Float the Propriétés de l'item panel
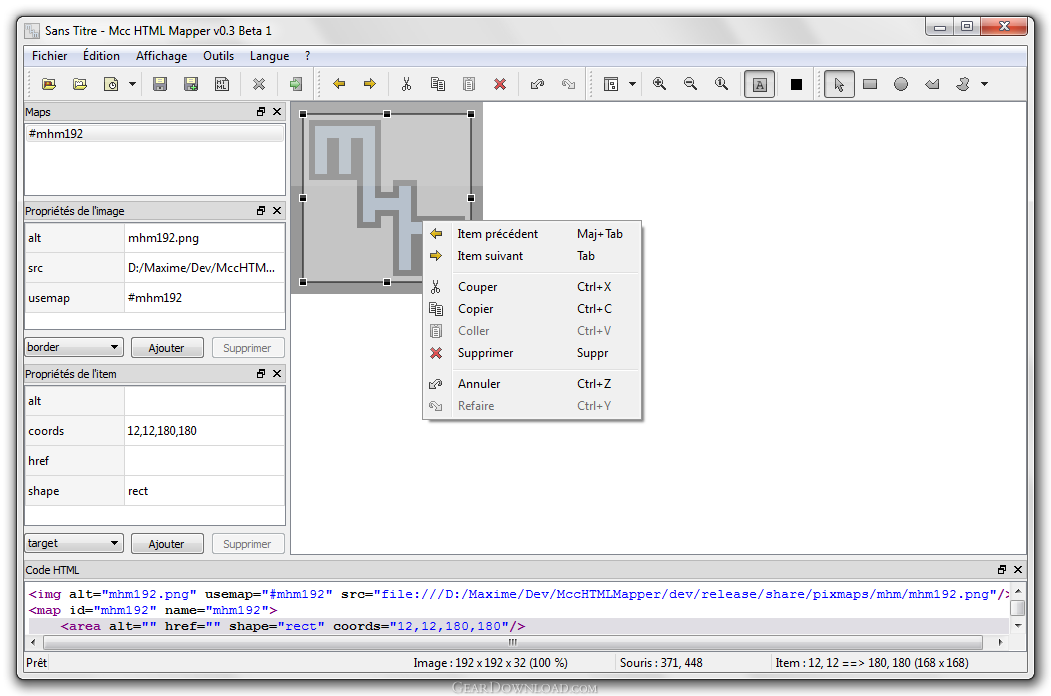Screen dimensions: 1051x696 click(261, 373)
